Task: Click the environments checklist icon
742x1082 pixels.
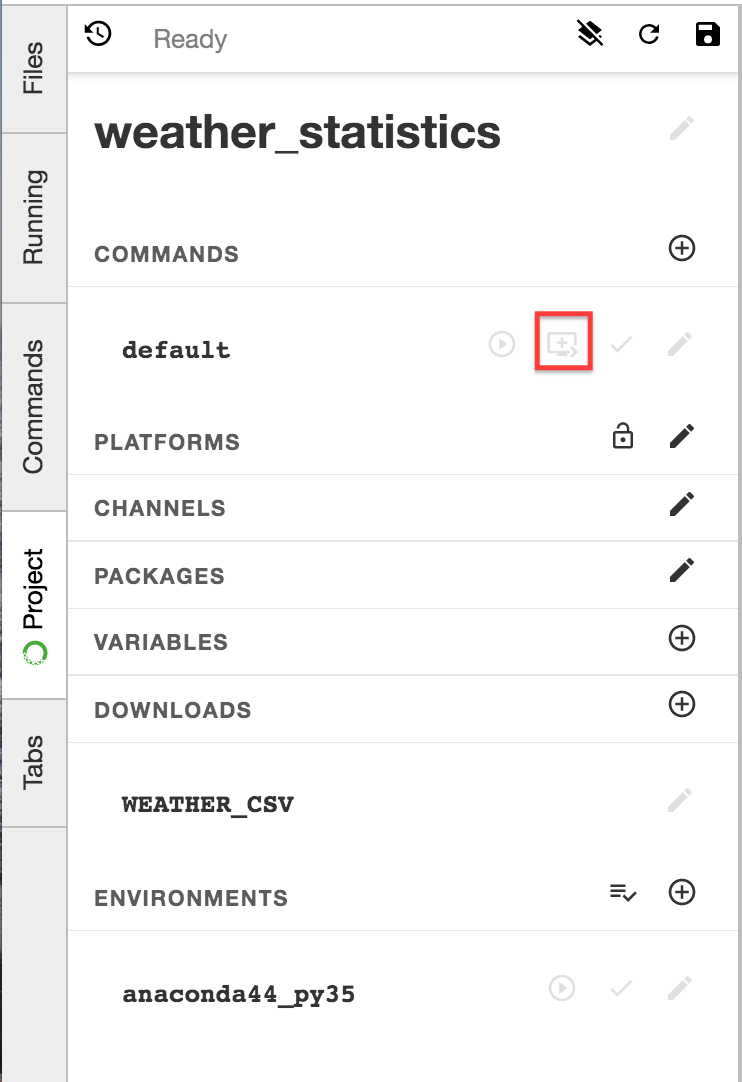Action: pos(623,892)
